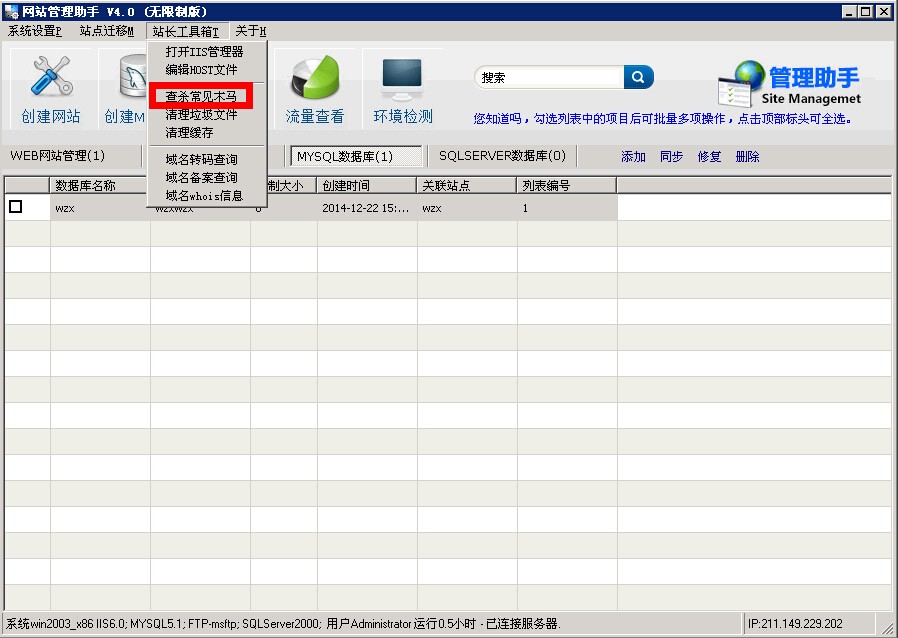
Task: Switch to the SQLSERVER数据库 tab
Action: coord(502,156)
